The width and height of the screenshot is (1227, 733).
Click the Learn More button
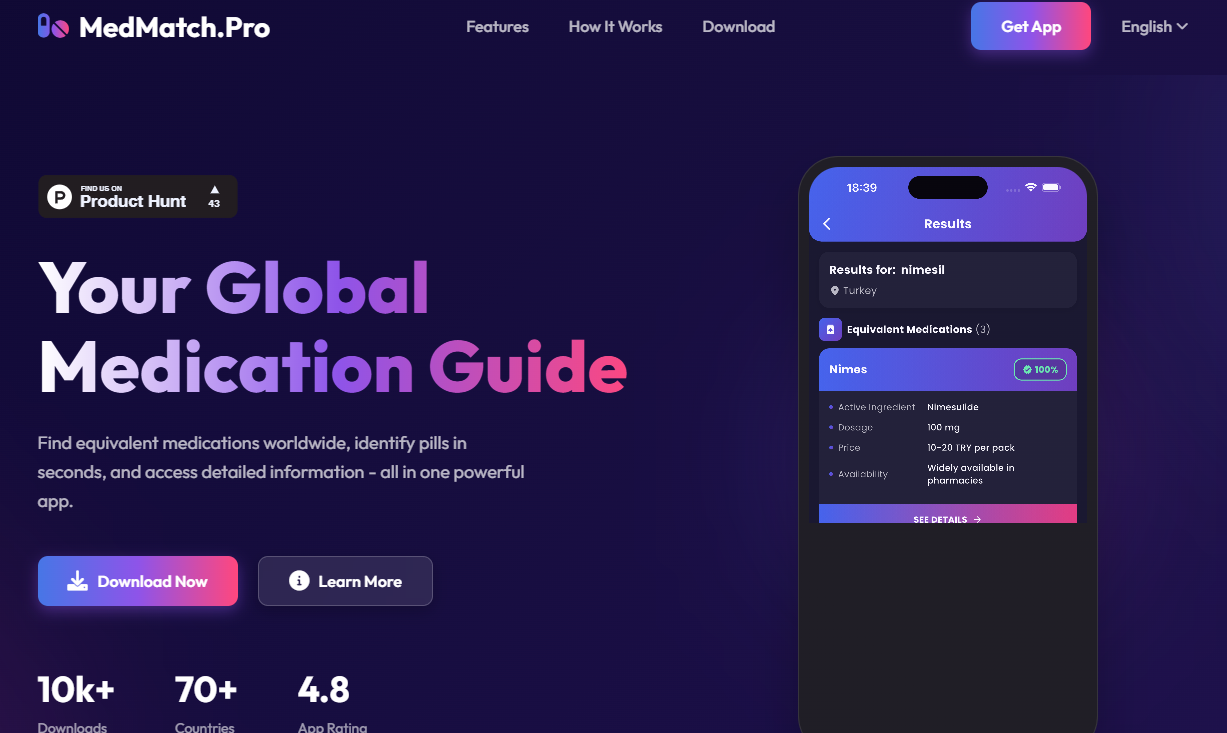[x=345, y=581]
